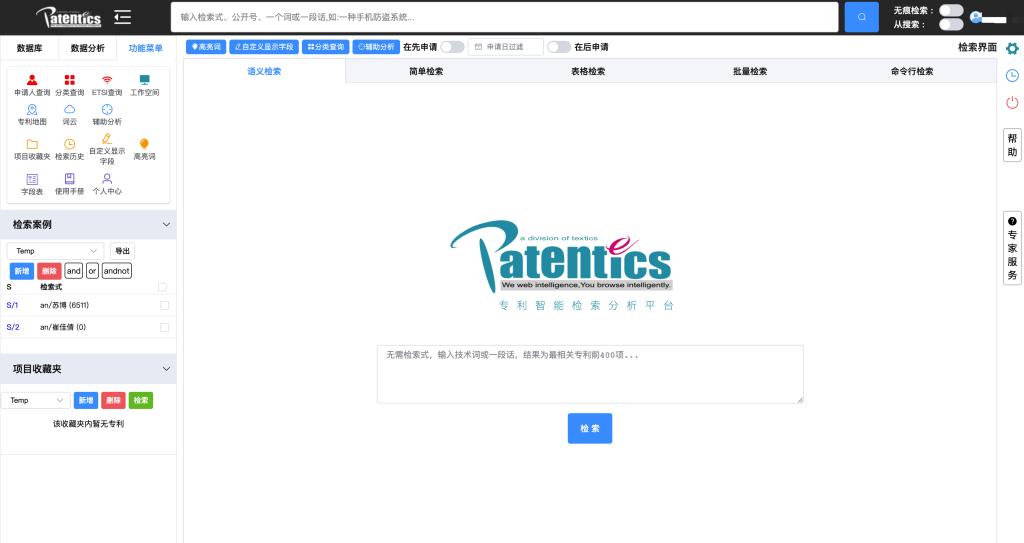Open the 帮助 help side tab
The width and height of the screenshot is (1024, 543).
tap(1012, 145)
